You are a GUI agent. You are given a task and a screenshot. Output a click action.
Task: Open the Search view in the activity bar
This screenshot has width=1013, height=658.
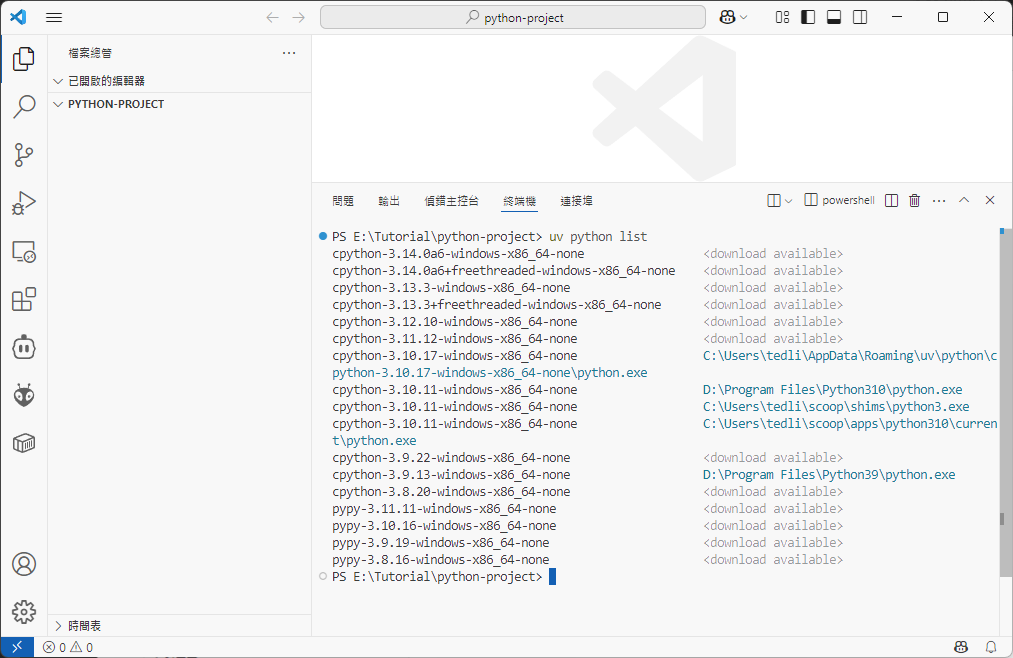[x=24, y=106]
